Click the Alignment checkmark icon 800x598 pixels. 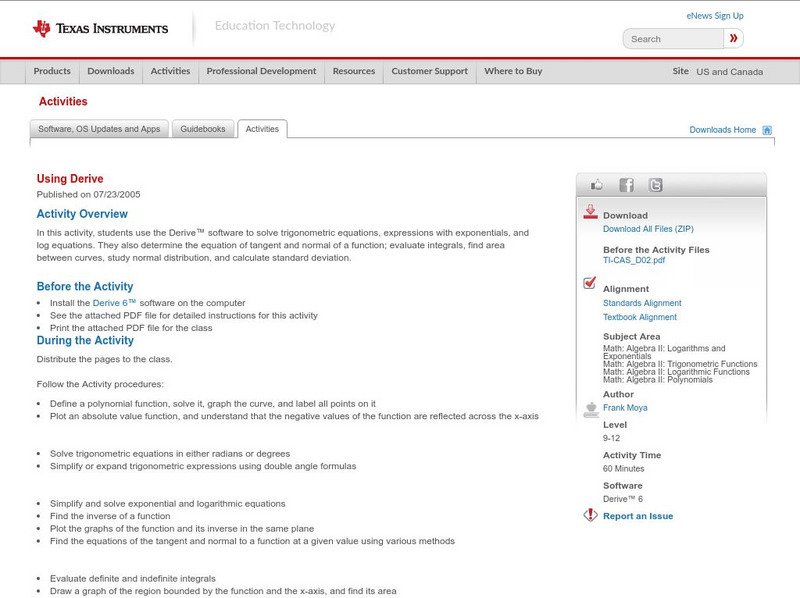[590, 283]
